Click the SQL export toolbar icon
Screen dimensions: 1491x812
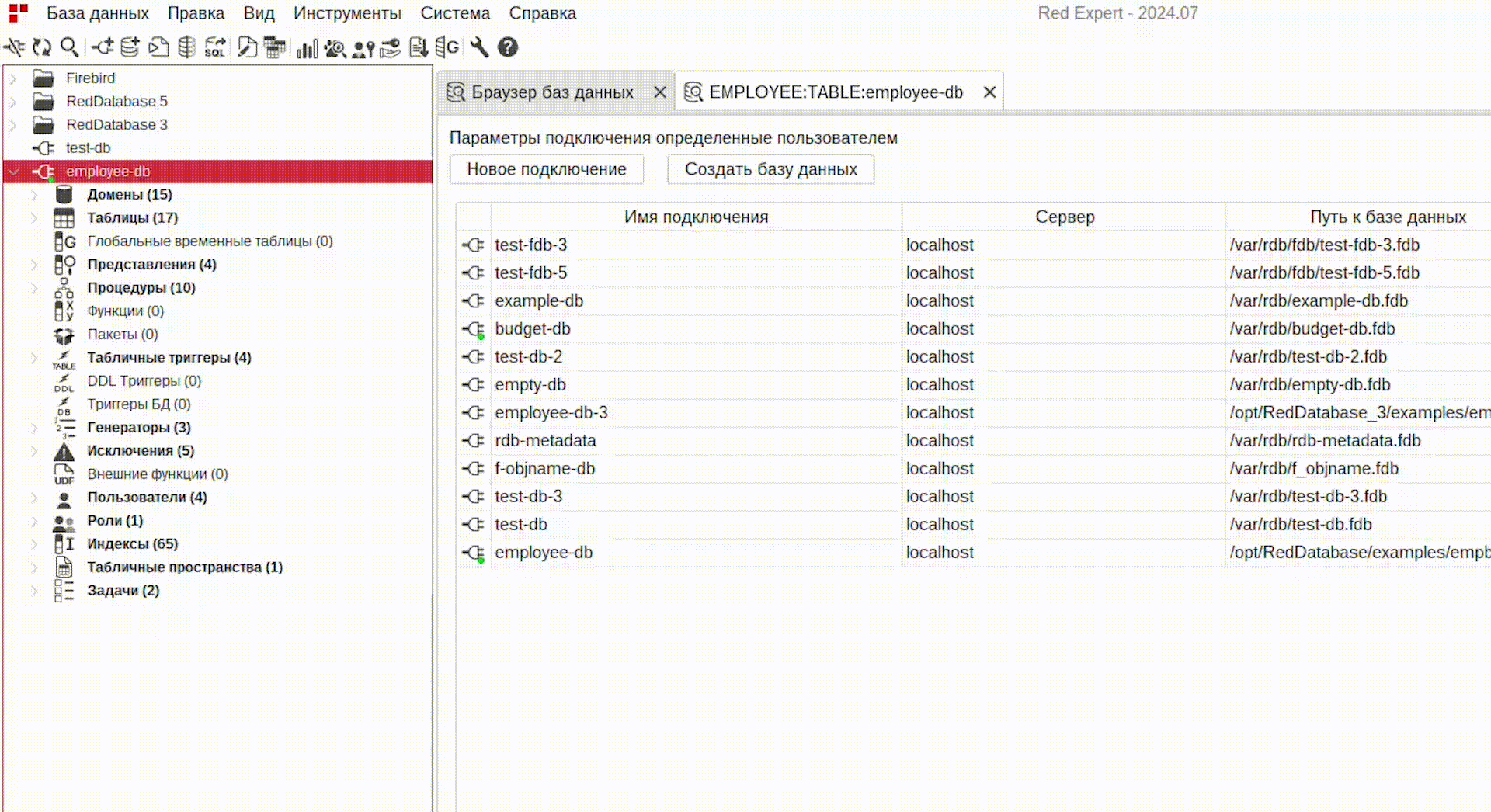point(215,47)
